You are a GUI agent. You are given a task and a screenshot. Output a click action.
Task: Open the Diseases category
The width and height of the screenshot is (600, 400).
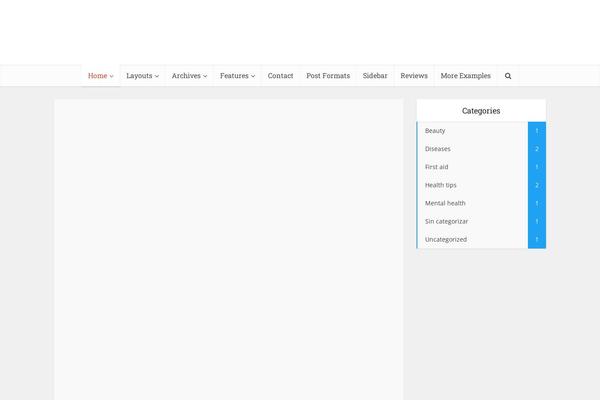click(438, 149)
